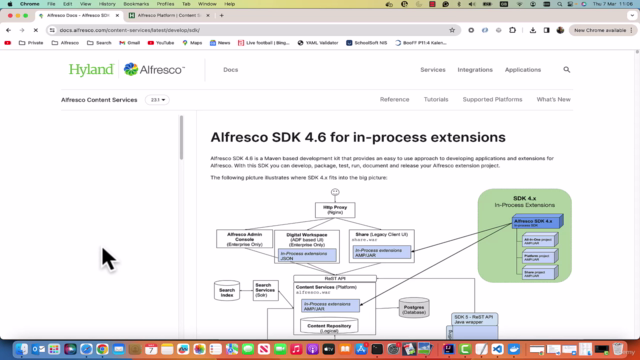Screen dimensions: 640x360
Task: Open the version 23.1 dropdown
Action: 157,100
